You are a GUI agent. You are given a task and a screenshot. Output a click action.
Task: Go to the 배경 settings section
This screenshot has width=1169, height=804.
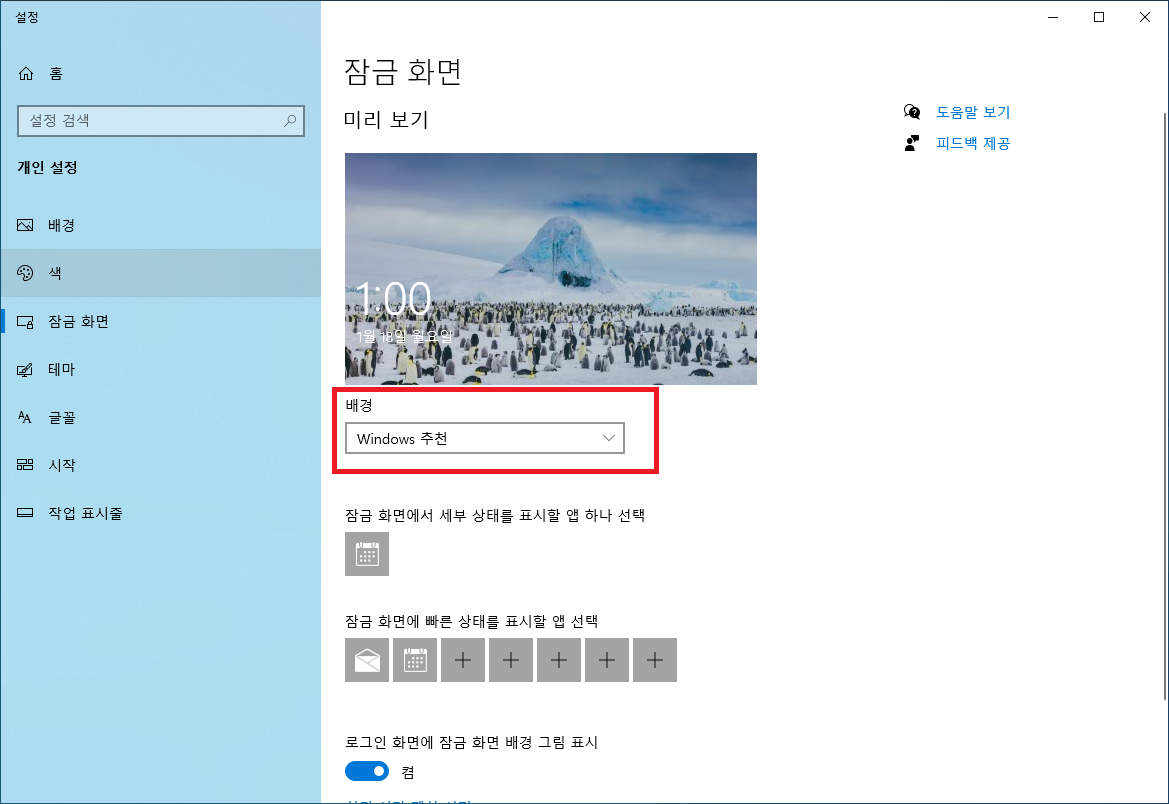click(x=161, y=225)
